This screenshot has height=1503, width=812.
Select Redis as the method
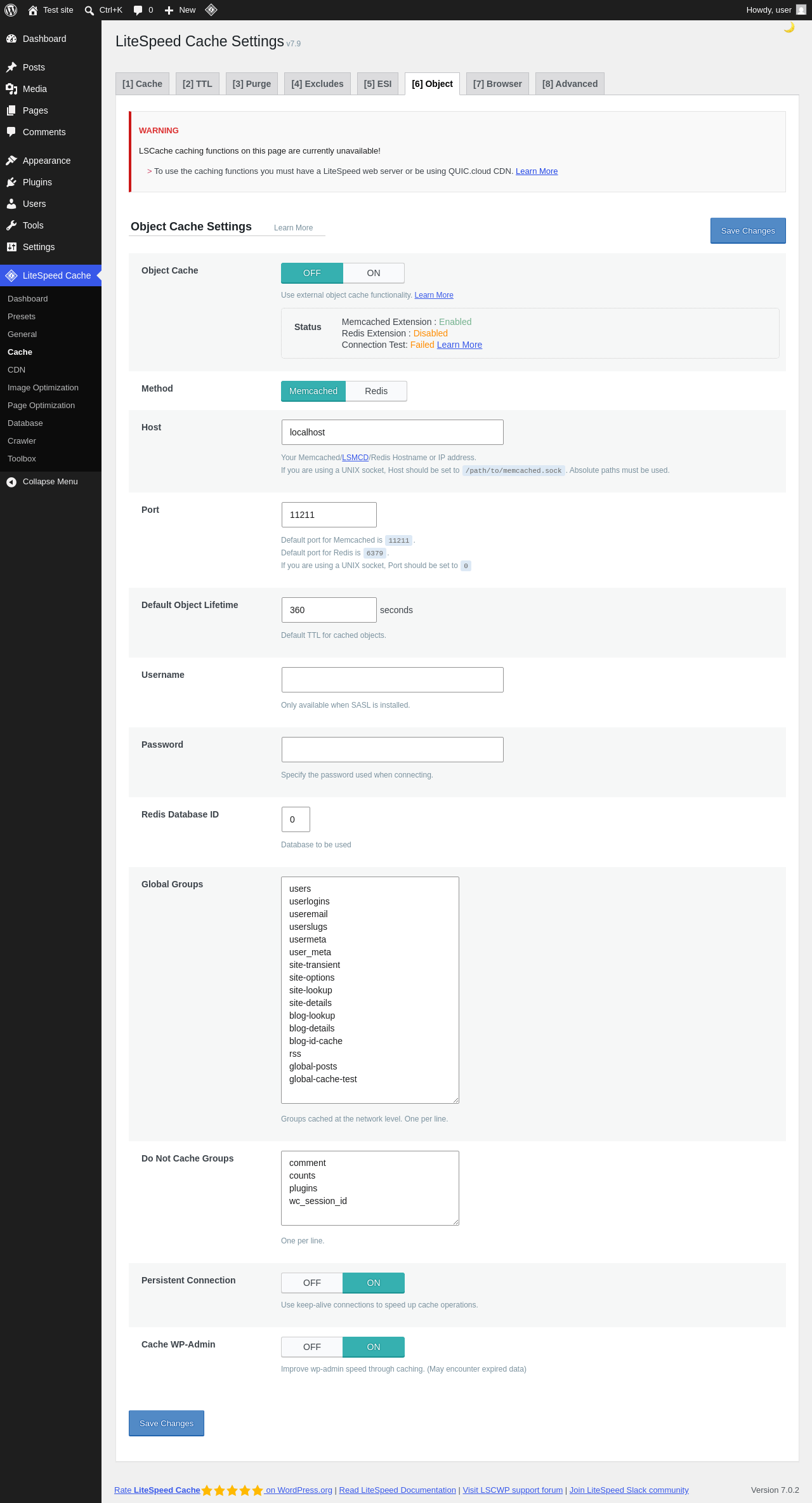click(x=376, y=391)
